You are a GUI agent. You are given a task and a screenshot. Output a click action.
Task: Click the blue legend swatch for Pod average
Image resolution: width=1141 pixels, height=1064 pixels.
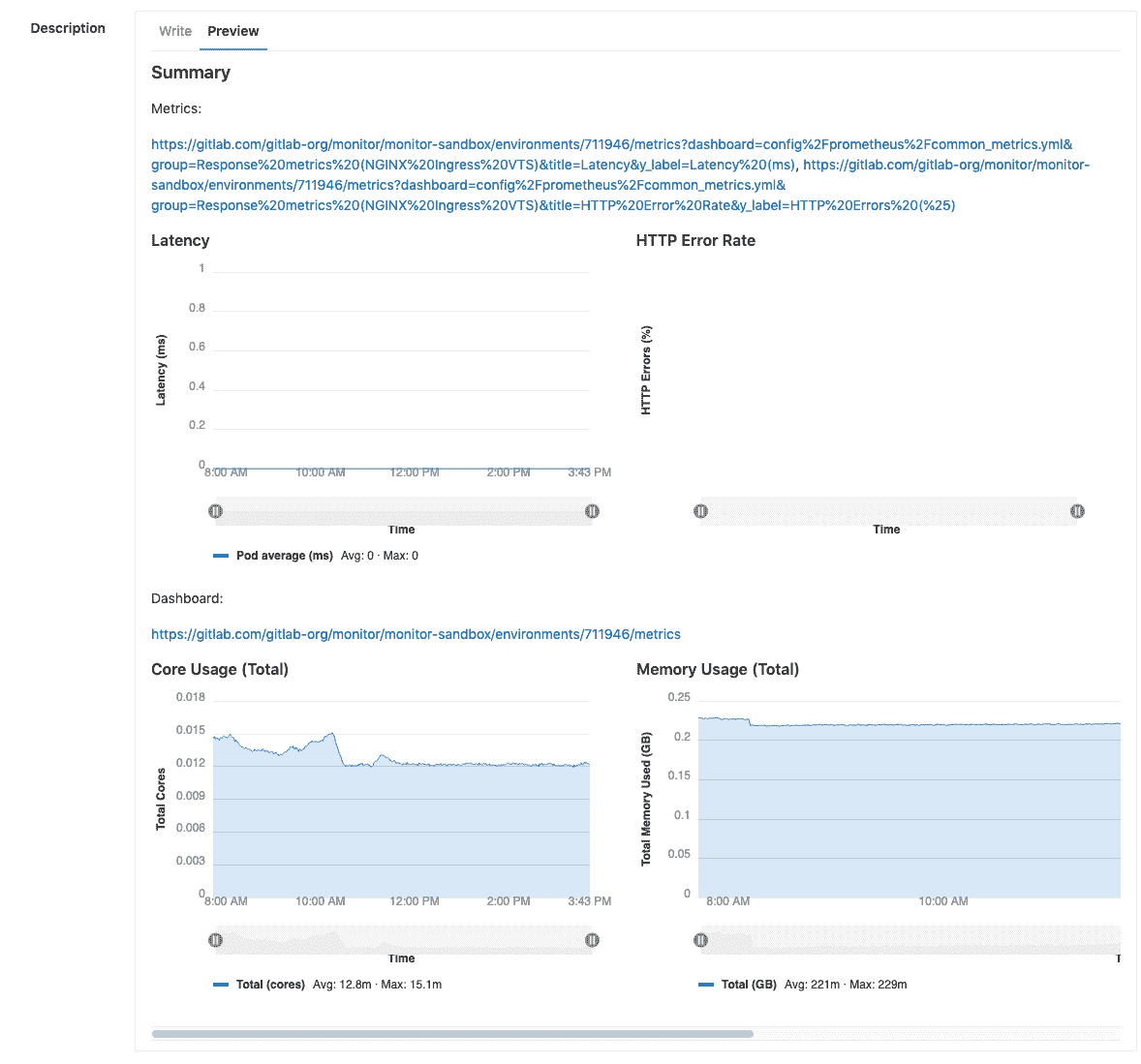pos(221,555)
